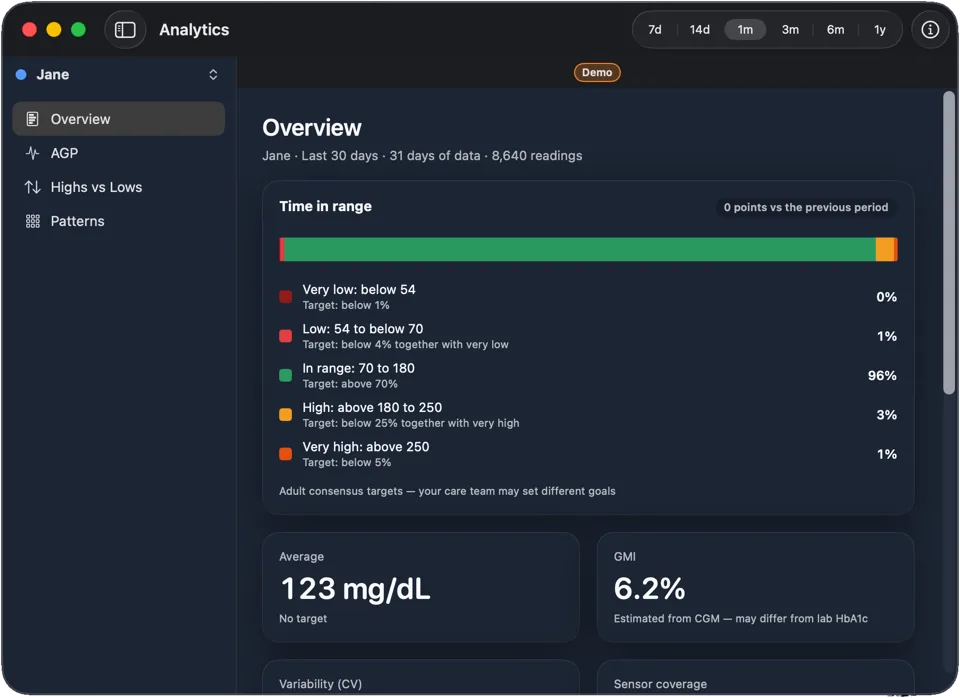Click the Patterns grid icon
The image size is (960, 698).
(32, 221)
